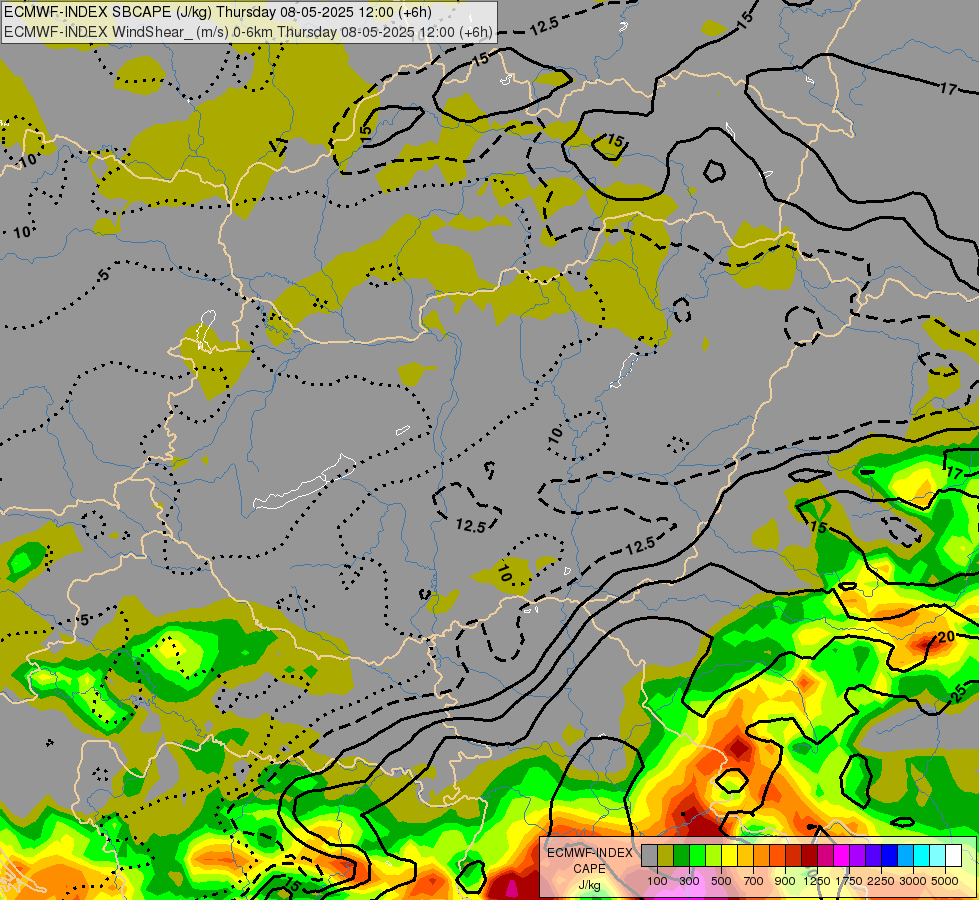Select the bright green CAPE legend swatch
The width and height of the screenshot is (979, 900).
coord(697,855)
